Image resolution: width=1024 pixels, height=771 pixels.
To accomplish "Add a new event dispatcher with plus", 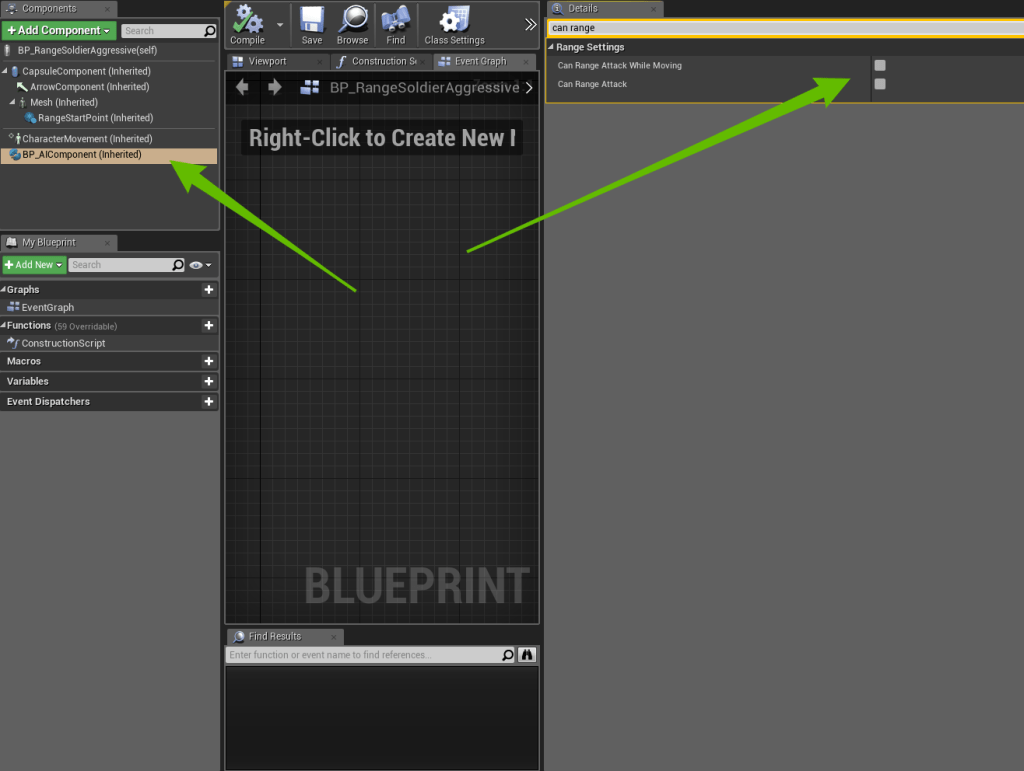I will (x=209, y=401).
